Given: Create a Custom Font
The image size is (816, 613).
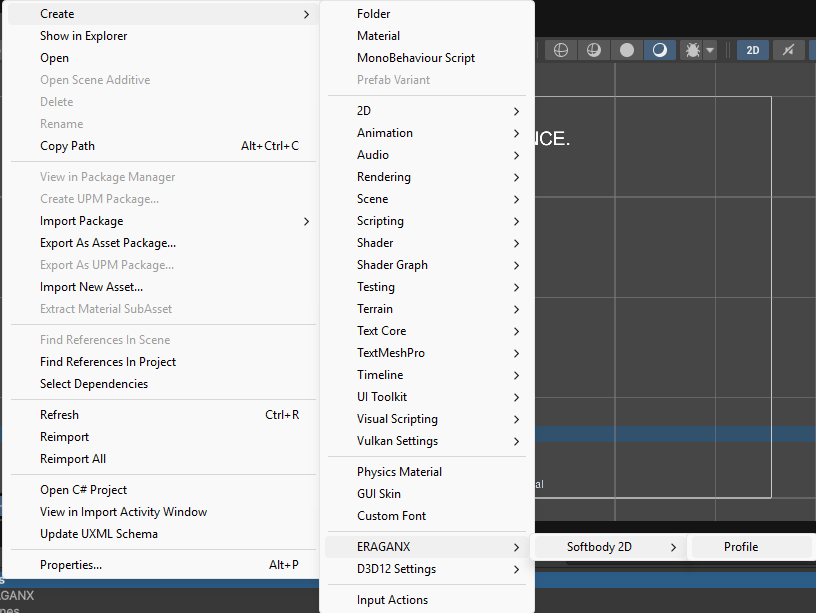Looking at the screenshot, I should click(x=427, y=516).
